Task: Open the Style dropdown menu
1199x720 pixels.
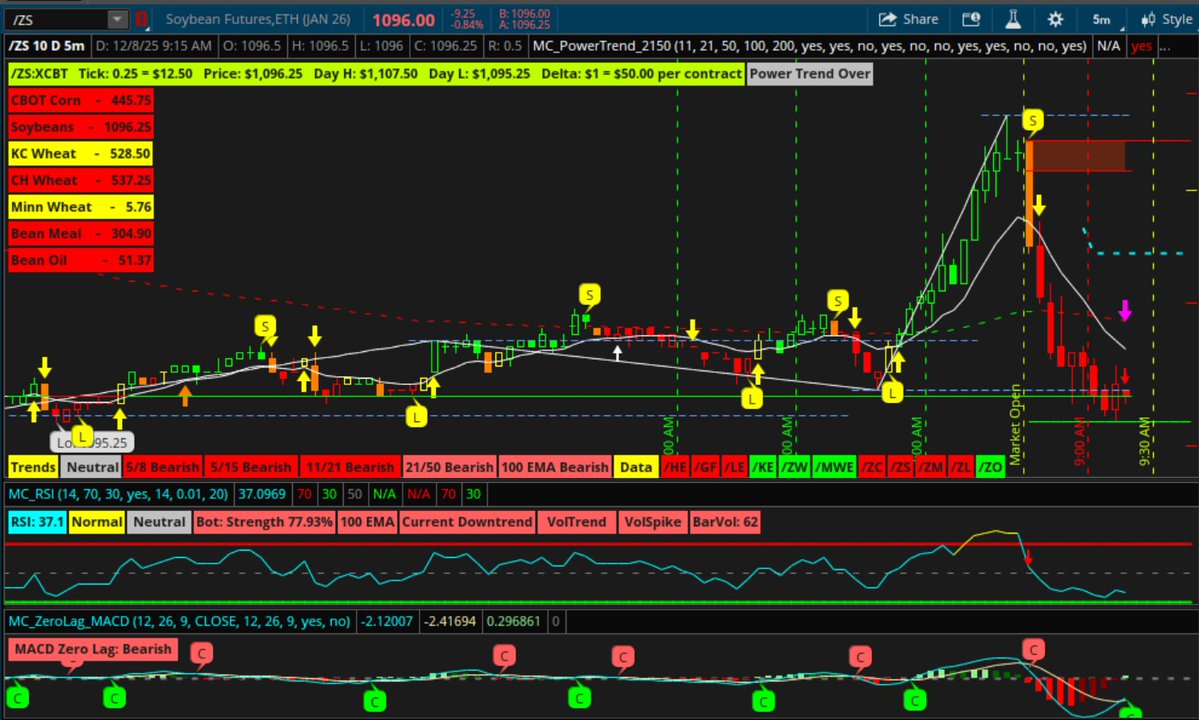Action: (x=1176, y=18)
